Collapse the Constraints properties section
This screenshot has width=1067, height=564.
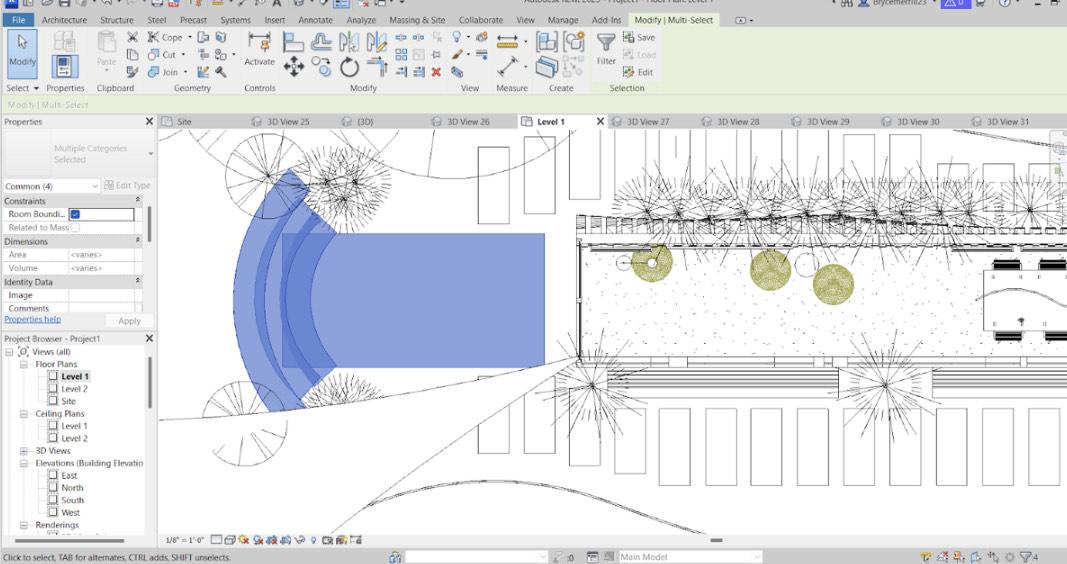138,201
